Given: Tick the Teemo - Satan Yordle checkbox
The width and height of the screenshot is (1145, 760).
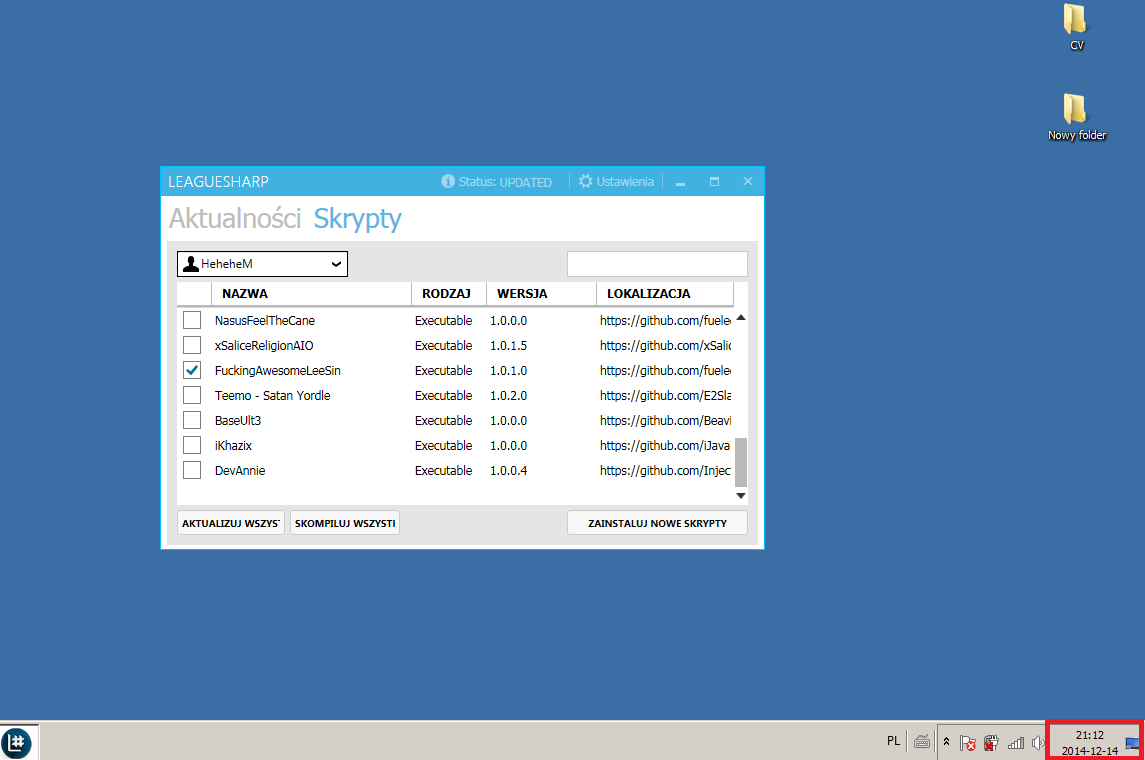Looking at the screenshot, I should pos(192,395).
